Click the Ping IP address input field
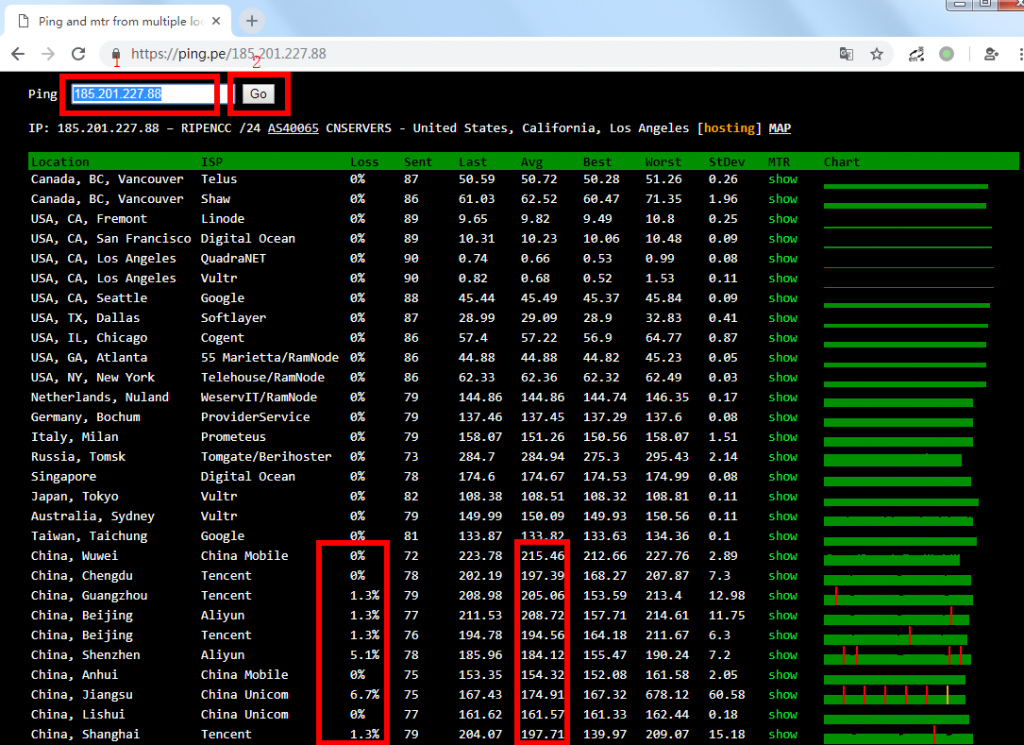Screen dimensions: 1024x745 click(145, 94)
